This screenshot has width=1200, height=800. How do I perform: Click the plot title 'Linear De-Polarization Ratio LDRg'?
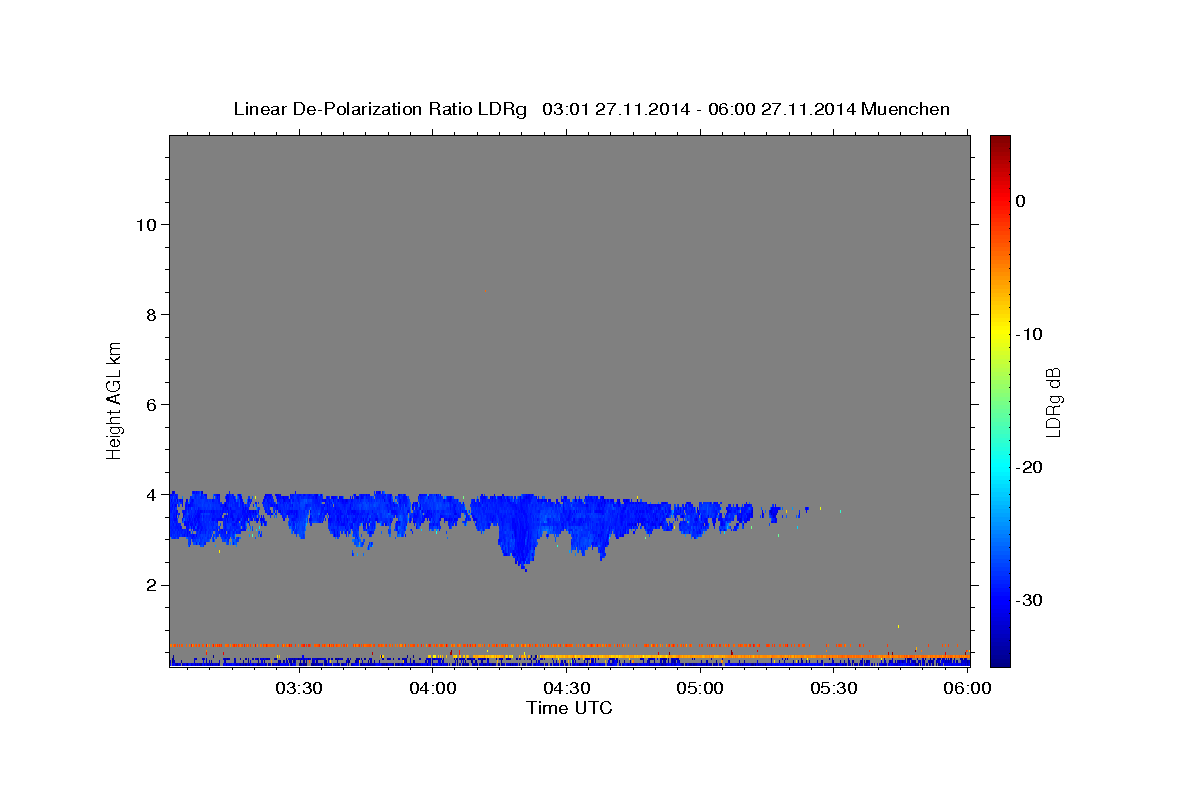coord(380,109)
